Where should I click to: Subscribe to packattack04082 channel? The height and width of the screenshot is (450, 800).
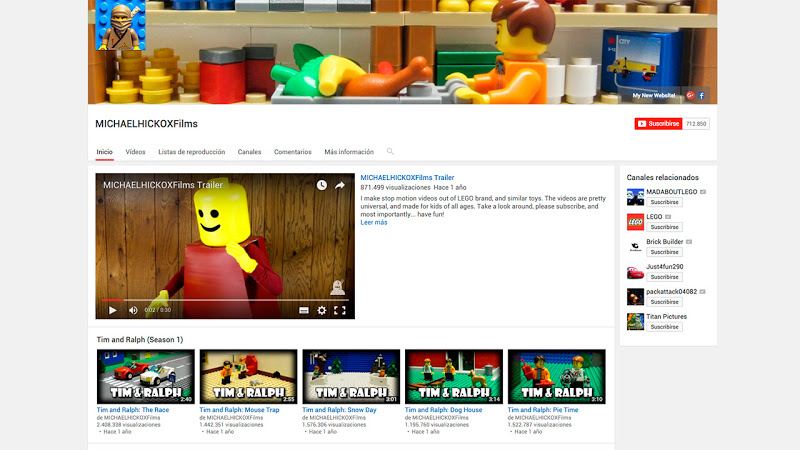point(664,302)
